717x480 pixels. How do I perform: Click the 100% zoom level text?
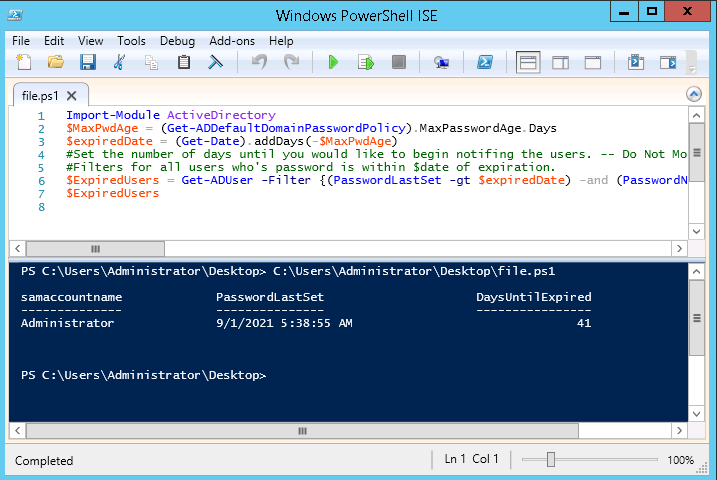680,460
